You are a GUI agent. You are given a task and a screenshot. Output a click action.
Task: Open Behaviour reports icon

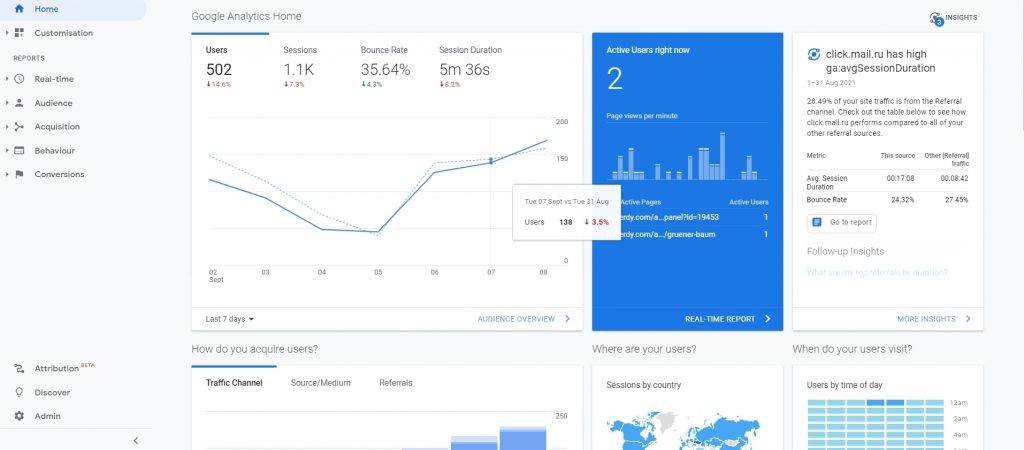tap(19, 150)
